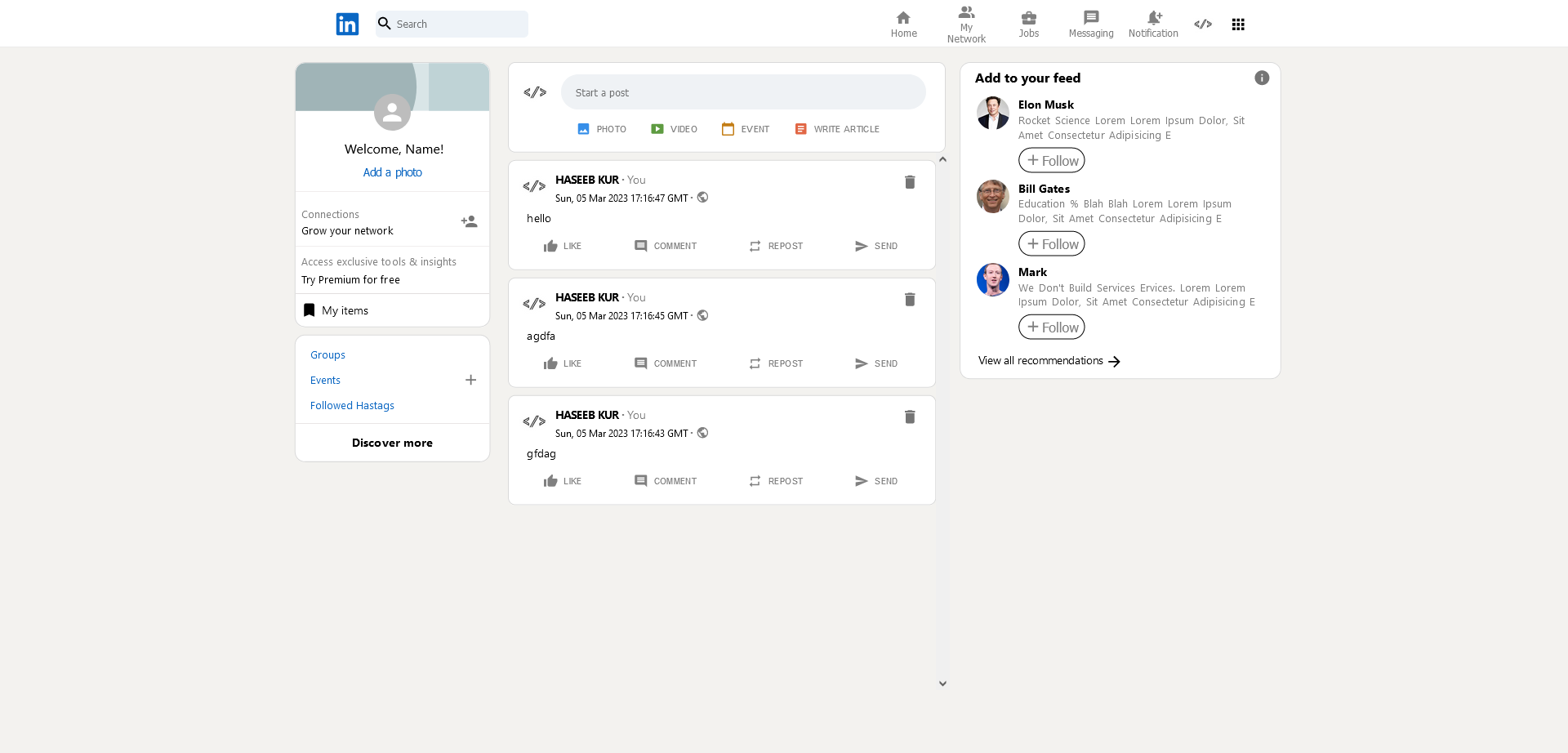Screen dimensions: 1568x753
Task: Click the up chevron above the feed
Action: pyautogui.click(x=942, y=158)
